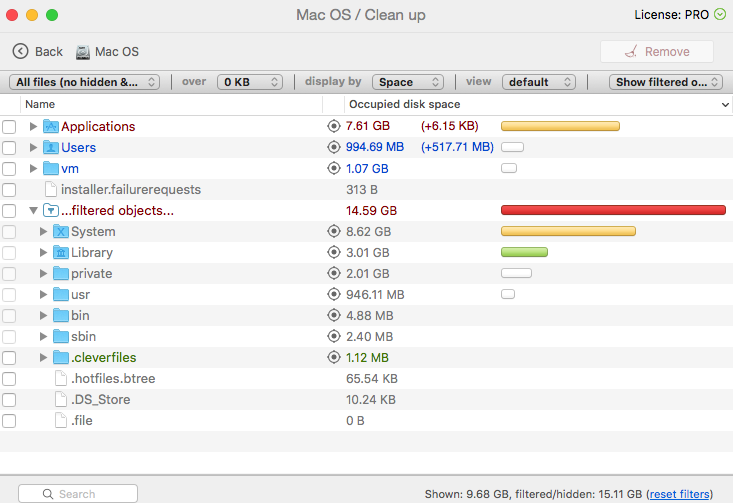Image resolution: width=733 pixels, height=503 pixels.
Task: Click the red filtered objects usage bar
Action: click(613, 210)
